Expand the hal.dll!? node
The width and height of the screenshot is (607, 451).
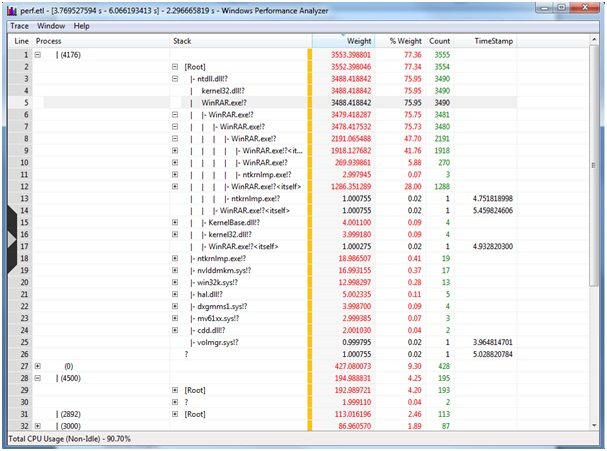(175, 295)
